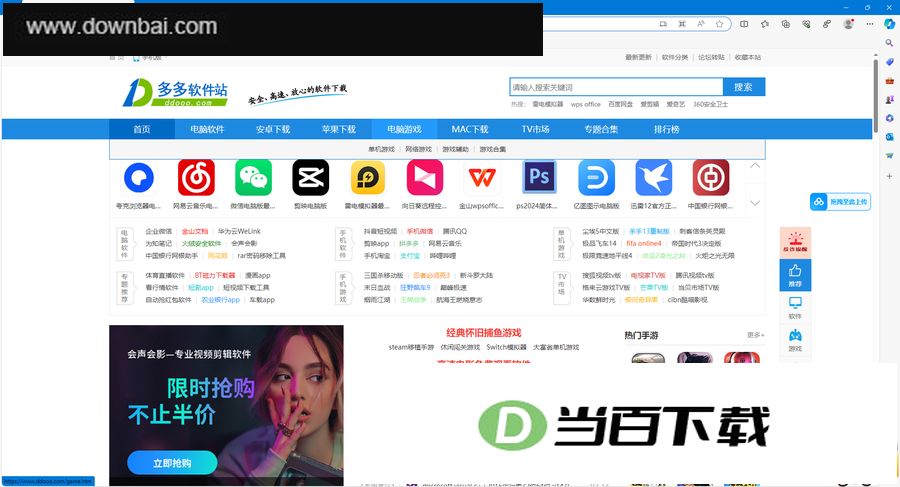Screen dimensions: 900x487
Task: Click the 游戏 gamepad sidebar icon
Action: tap(795, 340)
